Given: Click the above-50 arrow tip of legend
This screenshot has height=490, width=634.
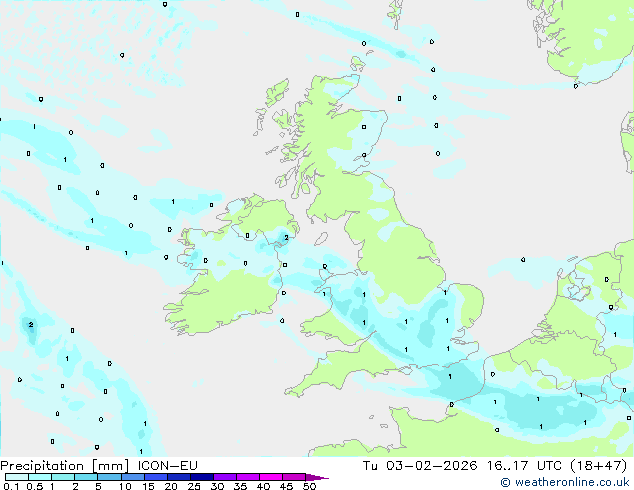Looking at the screenshot, I should pos(317,477).
